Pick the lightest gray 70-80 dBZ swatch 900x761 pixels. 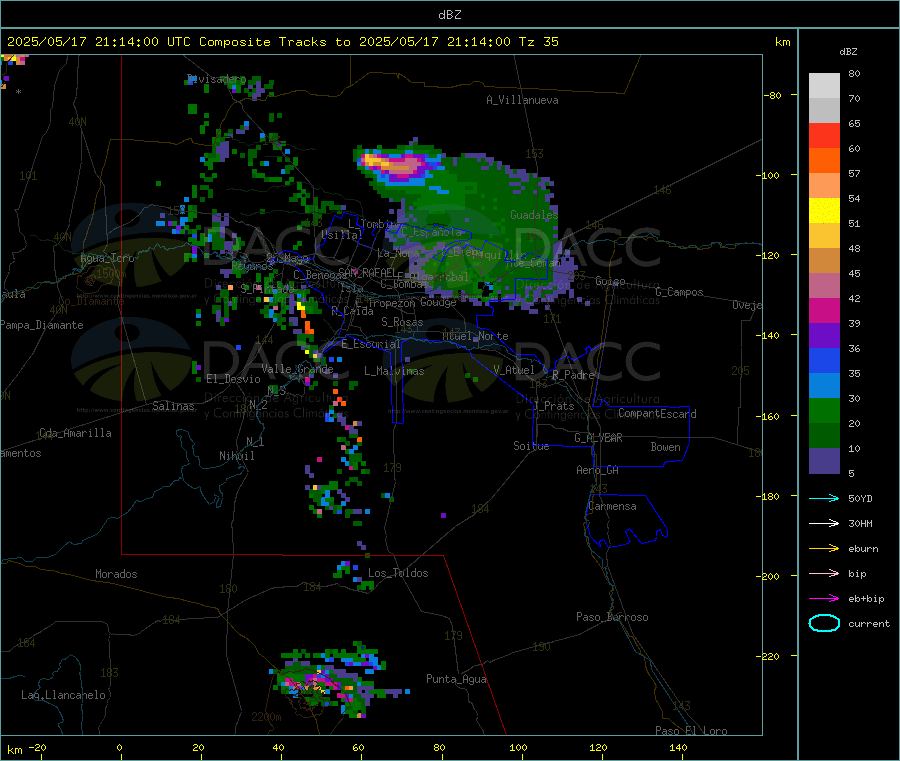(x=824, y=86)
